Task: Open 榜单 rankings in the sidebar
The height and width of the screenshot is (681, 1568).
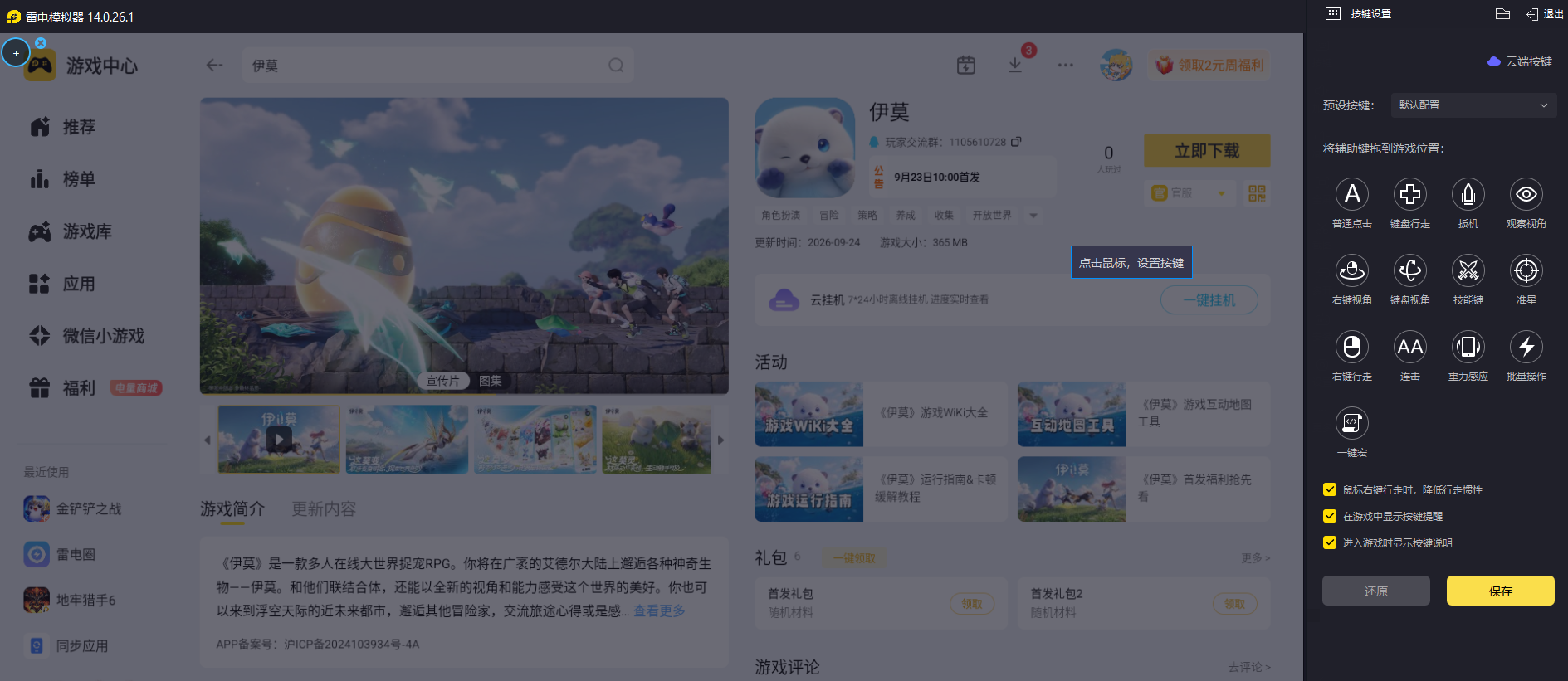Action: (x=63, y=179)
